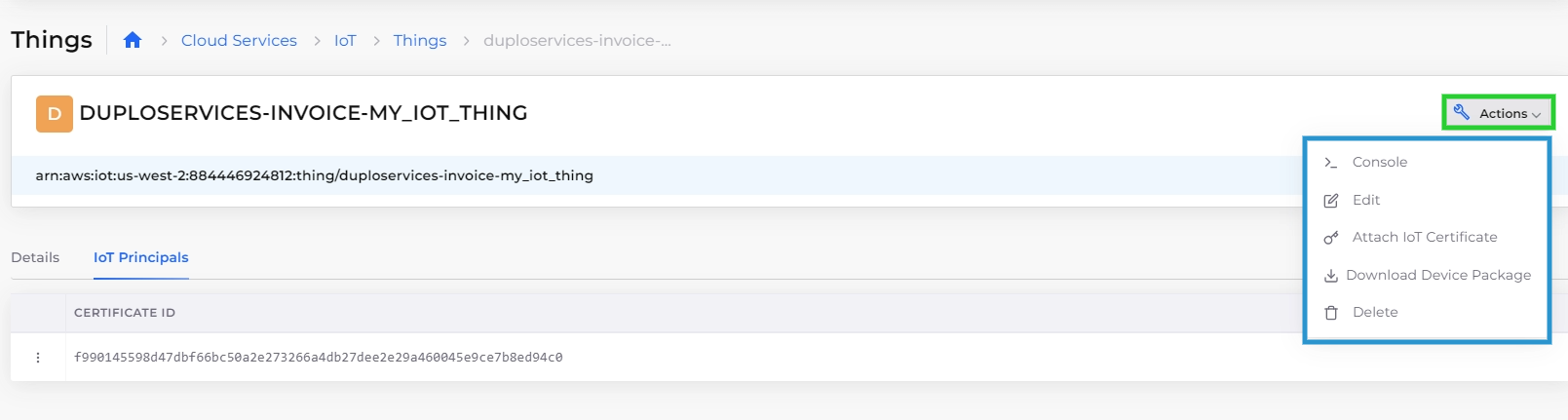1568x420 pixels.
Task: Select the IoT Principals tab
Action: click(x=141, y=257)
